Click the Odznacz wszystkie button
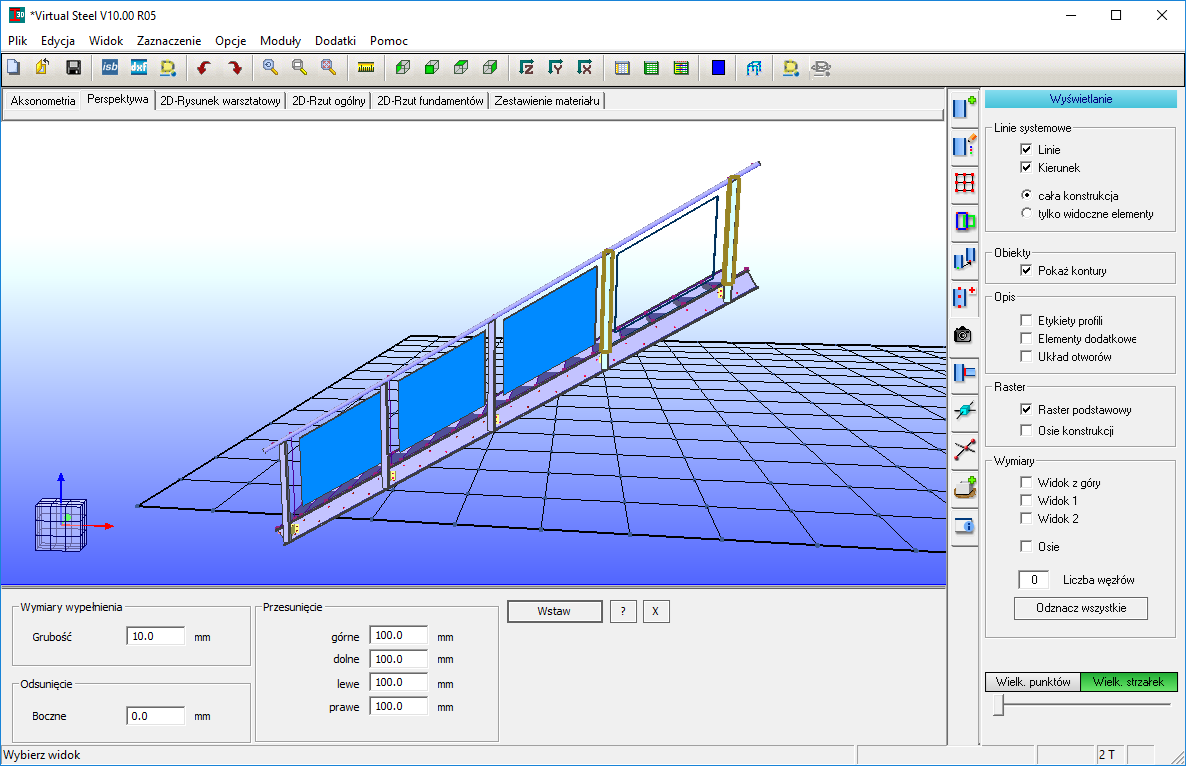Viewport: 1186px width, 766px height. 1080,609
